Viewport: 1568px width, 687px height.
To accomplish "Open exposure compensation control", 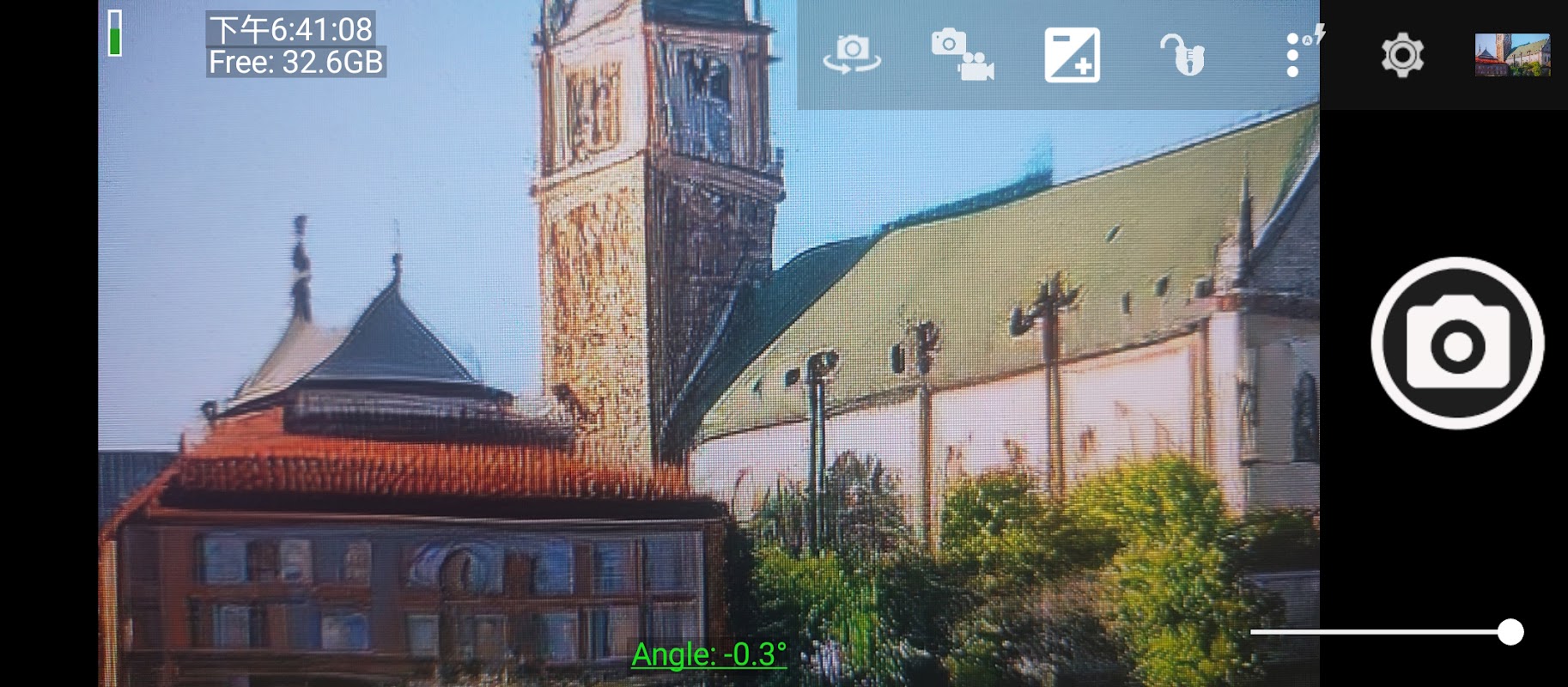I will (x=1072, y=55).
